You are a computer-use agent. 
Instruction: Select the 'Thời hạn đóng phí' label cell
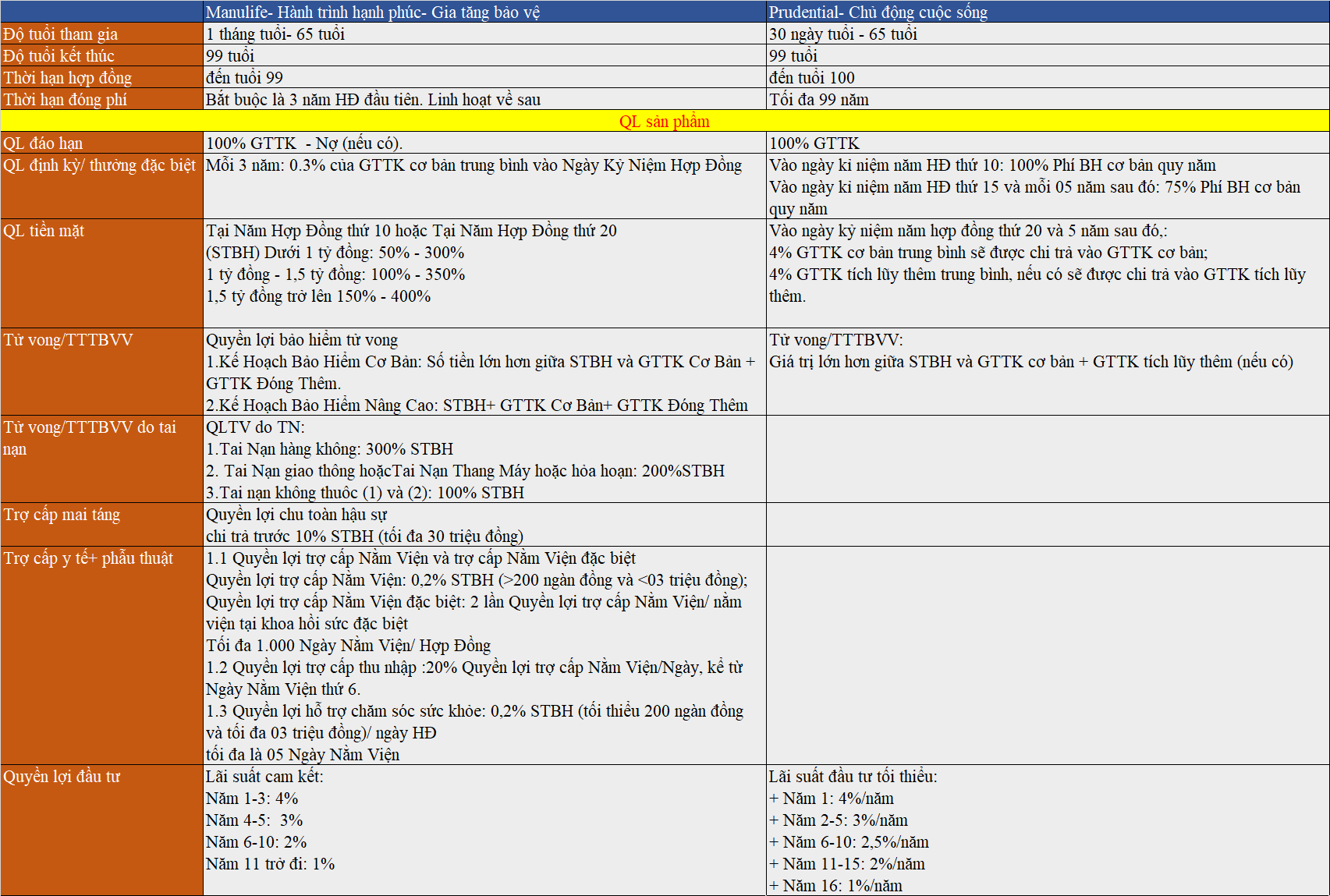(x=101, y=99)
